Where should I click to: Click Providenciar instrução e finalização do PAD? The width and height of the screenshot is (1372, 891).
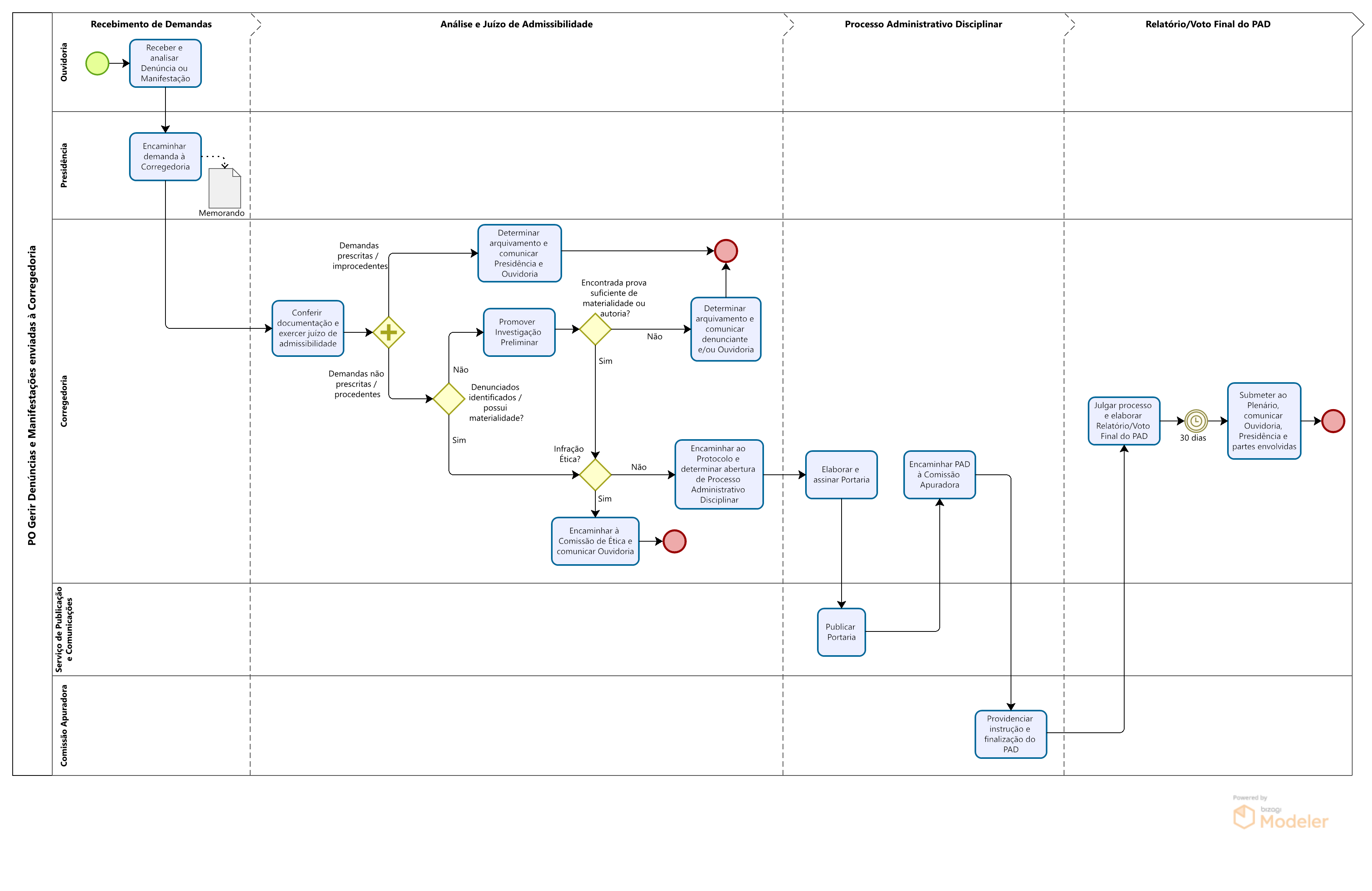pos(1010,734)
